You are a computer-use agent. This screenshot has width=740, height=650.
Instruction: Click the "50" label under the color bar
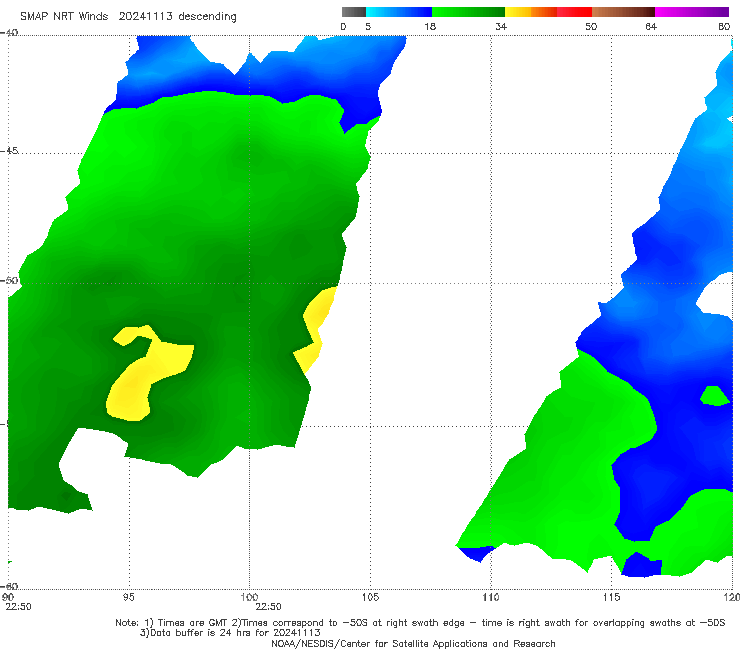tap(591, 26)
